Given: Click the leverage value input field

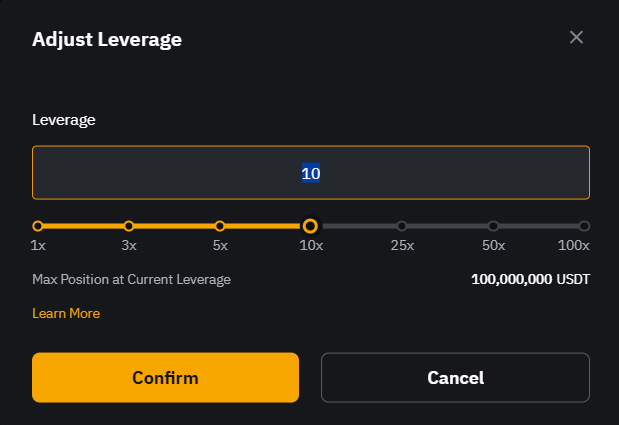Looking at the screenshot, I should pos(311,173).
